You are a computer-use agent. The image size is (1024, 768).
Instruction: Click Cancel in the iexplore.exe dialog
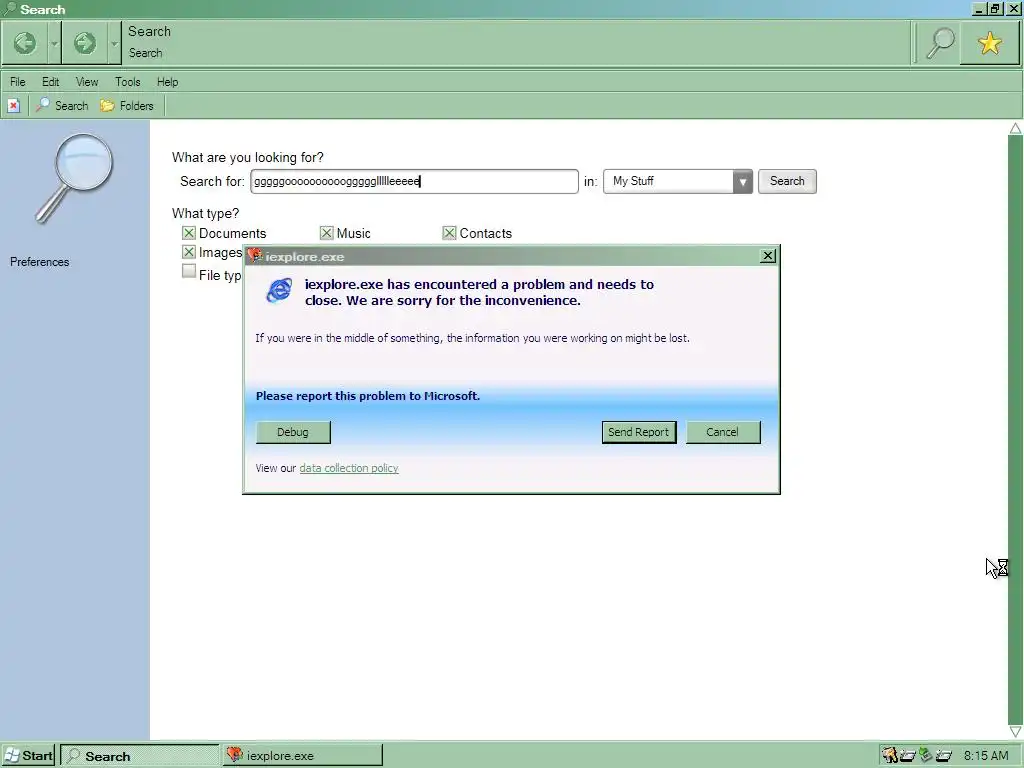[723, 432]
